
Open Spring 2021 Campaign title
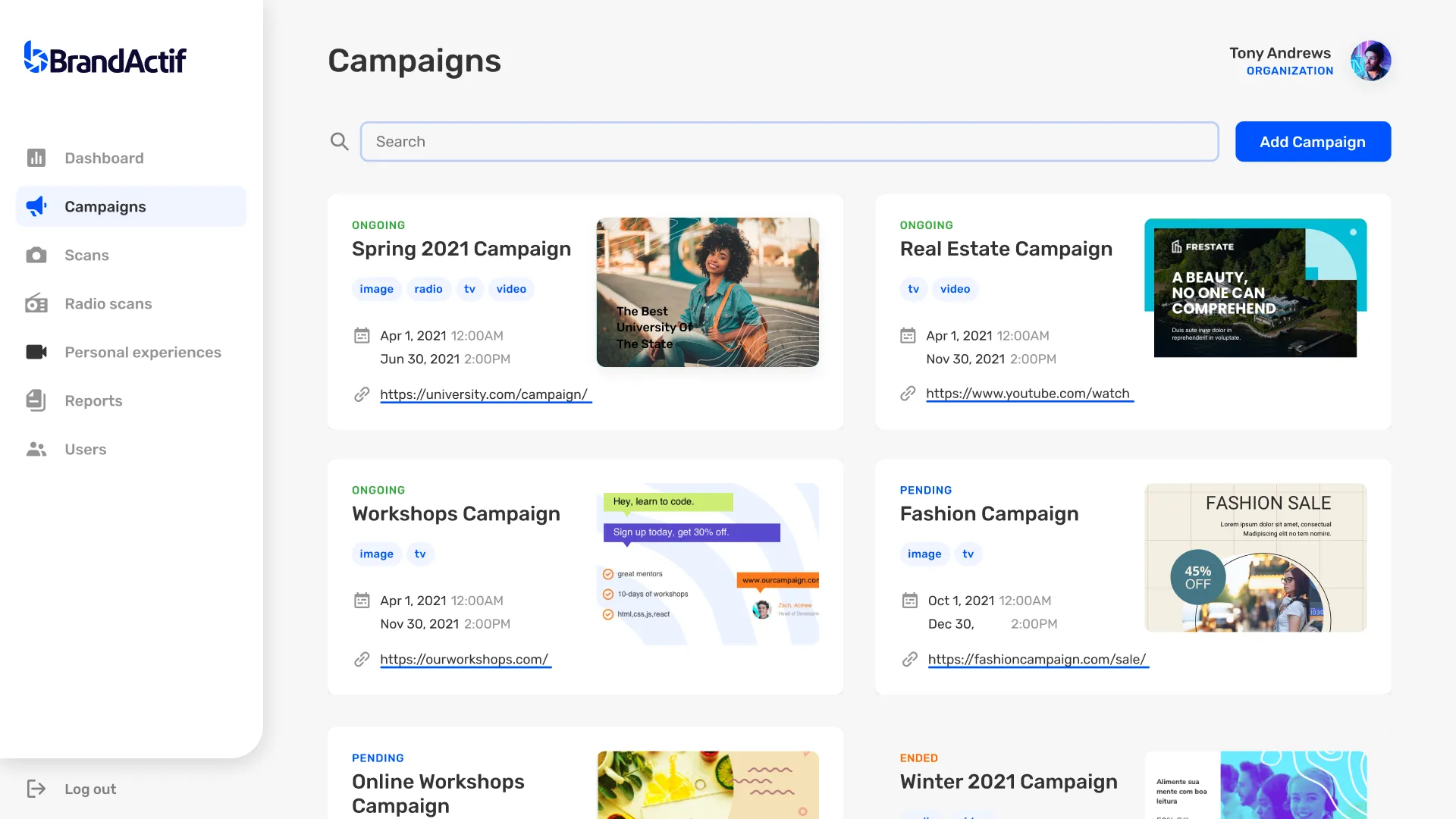coord(461,249)
